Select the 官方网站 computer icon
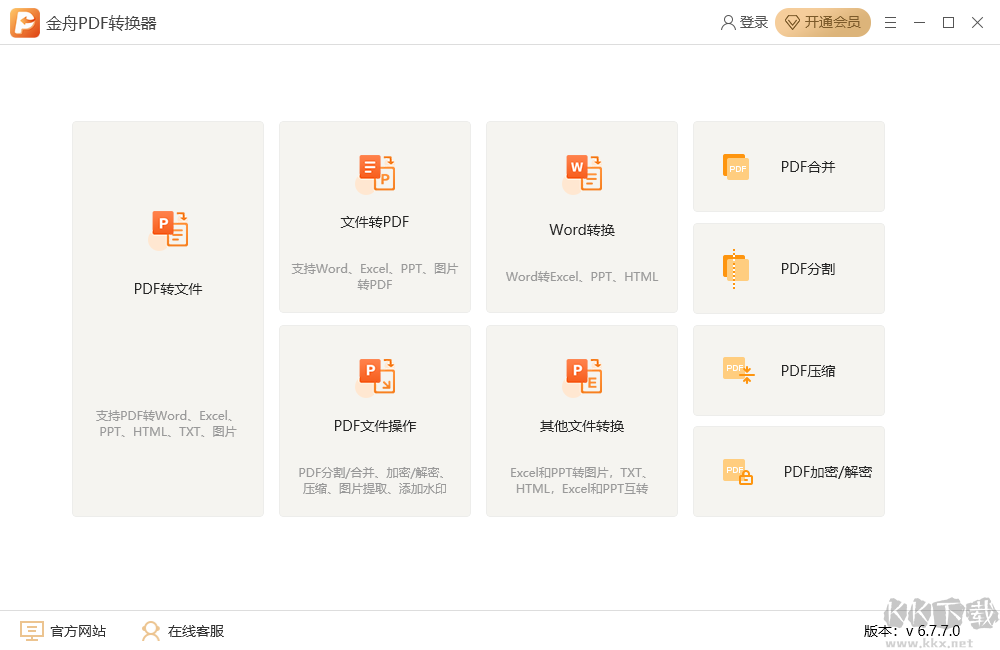Viewport: 1000px width, 650px height. [31, 631]
